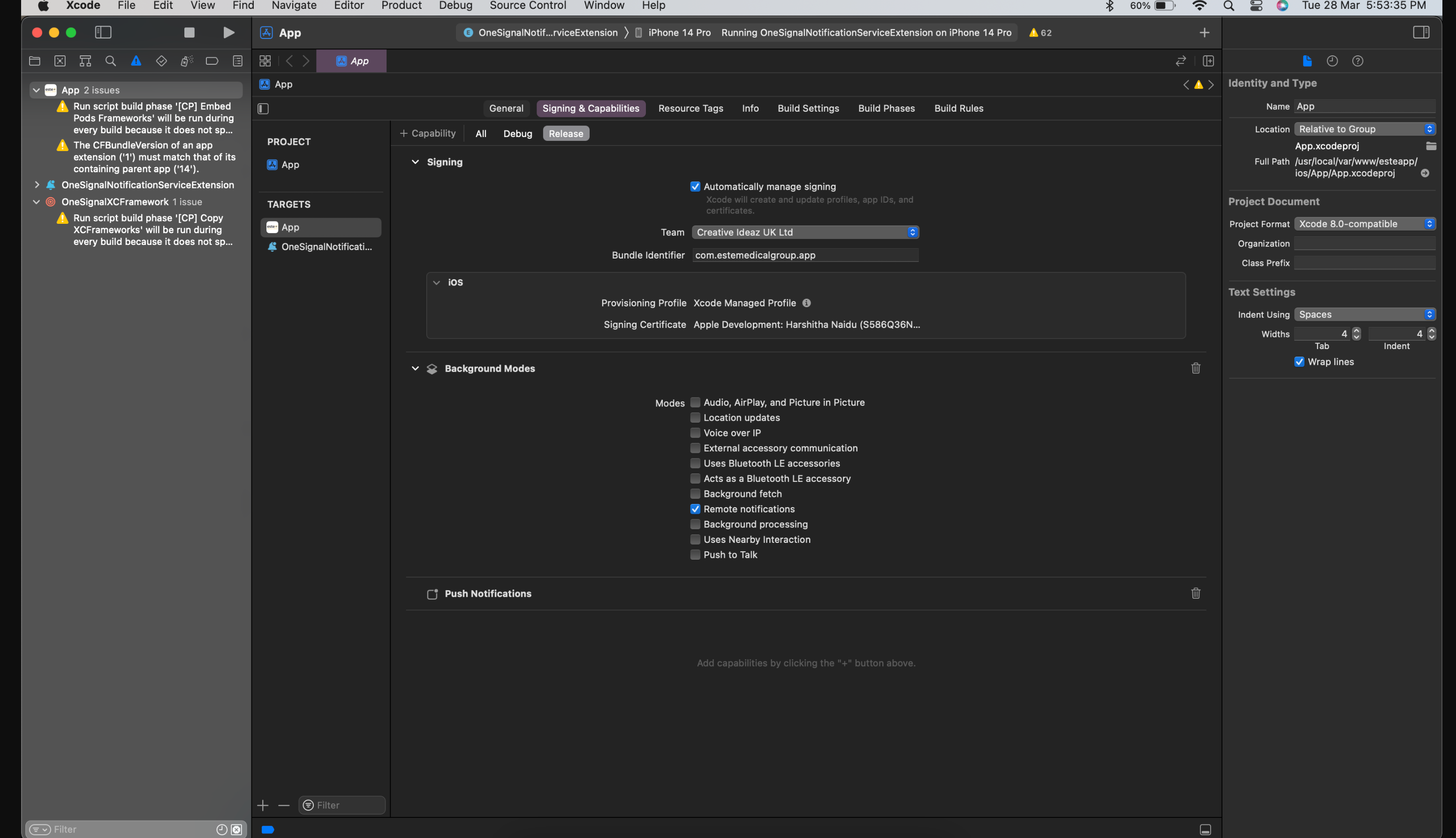Viewport: 1456px width, 838px height.
Task: Go forward in editor history
Action: coord(306,61)
